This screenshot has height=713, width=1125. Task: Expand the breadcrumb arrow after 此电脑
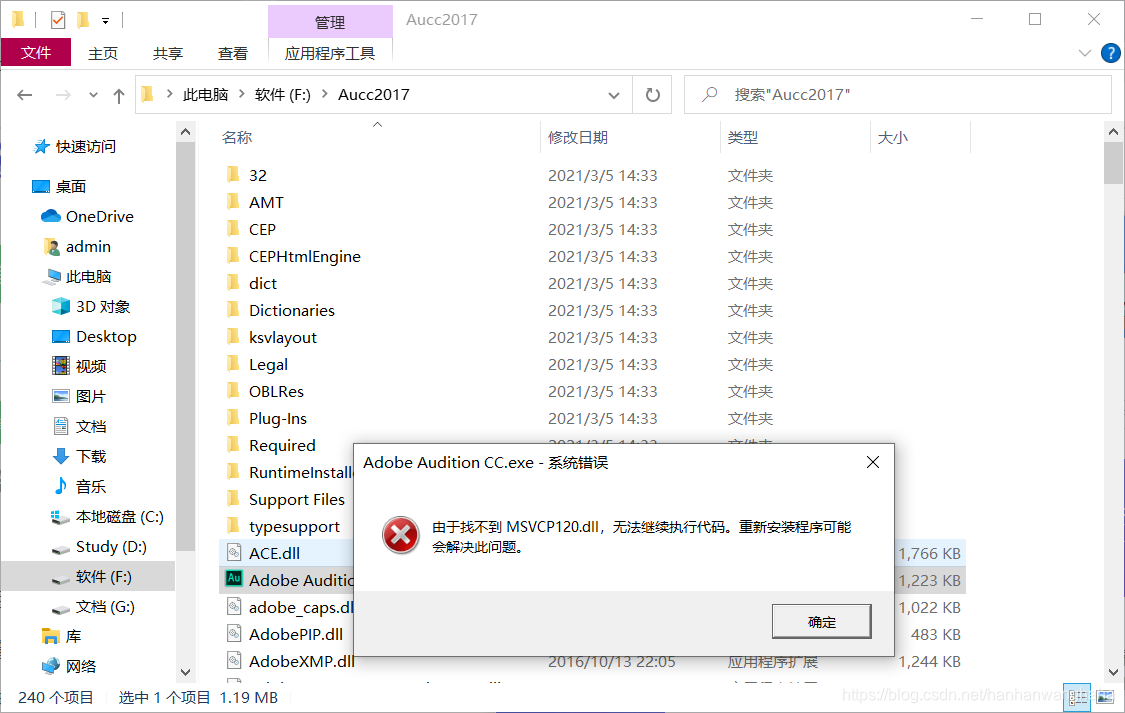[x=239, y=94]
